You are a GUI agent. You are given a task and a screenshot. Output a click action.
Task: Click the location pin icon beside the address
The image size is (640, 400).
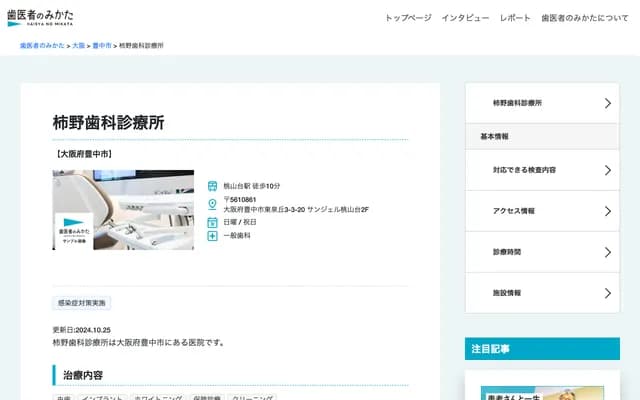coord(212,204)
